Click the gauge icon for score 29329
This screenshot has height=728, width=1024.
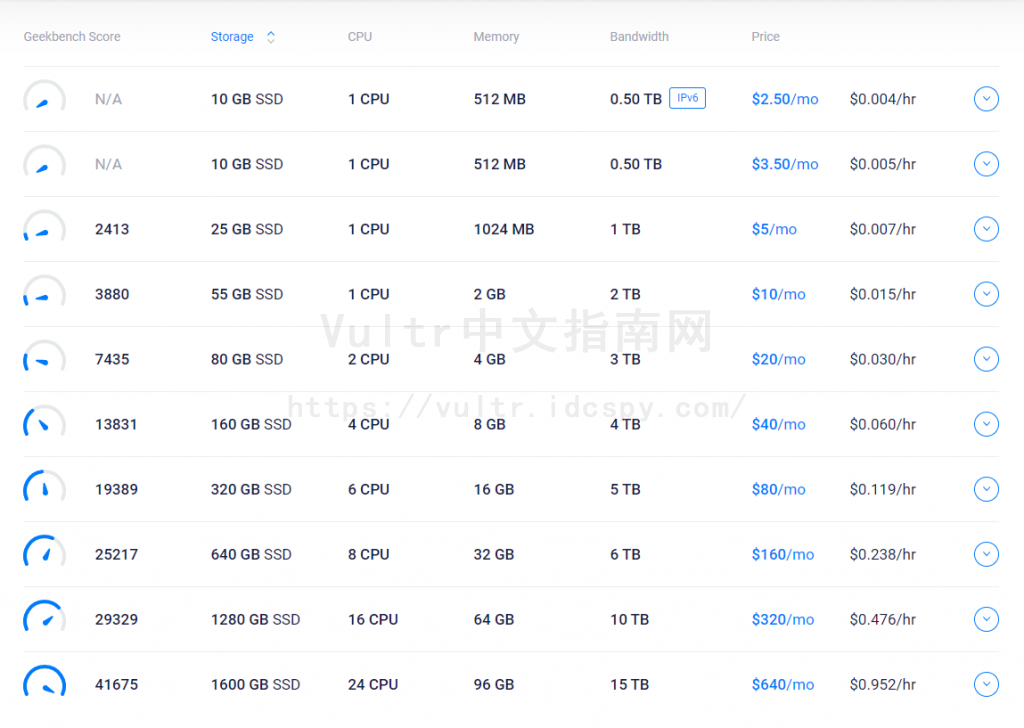point(44,616)
